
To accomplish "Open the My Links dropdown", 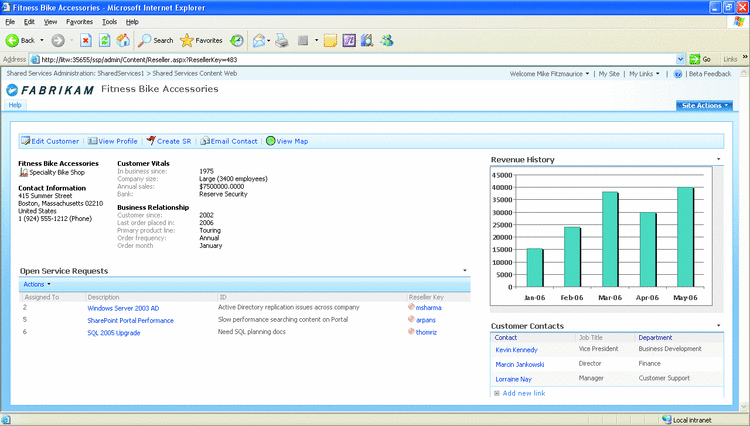I will 644,74.
